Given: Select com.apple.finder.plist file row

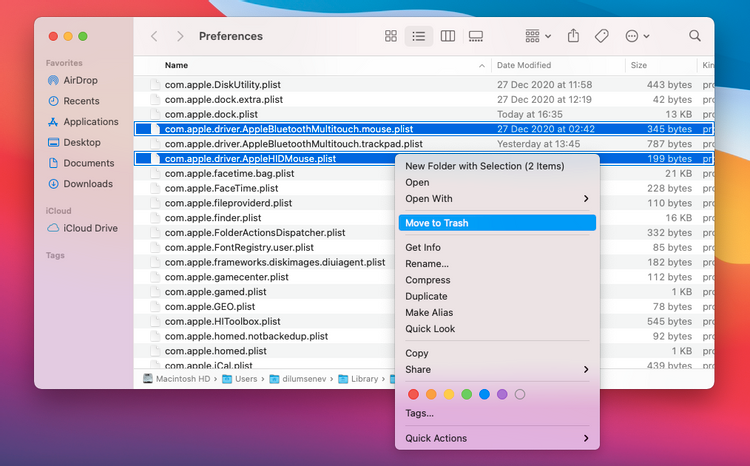Looking at the screenshot, I should (x=213, y=218).
